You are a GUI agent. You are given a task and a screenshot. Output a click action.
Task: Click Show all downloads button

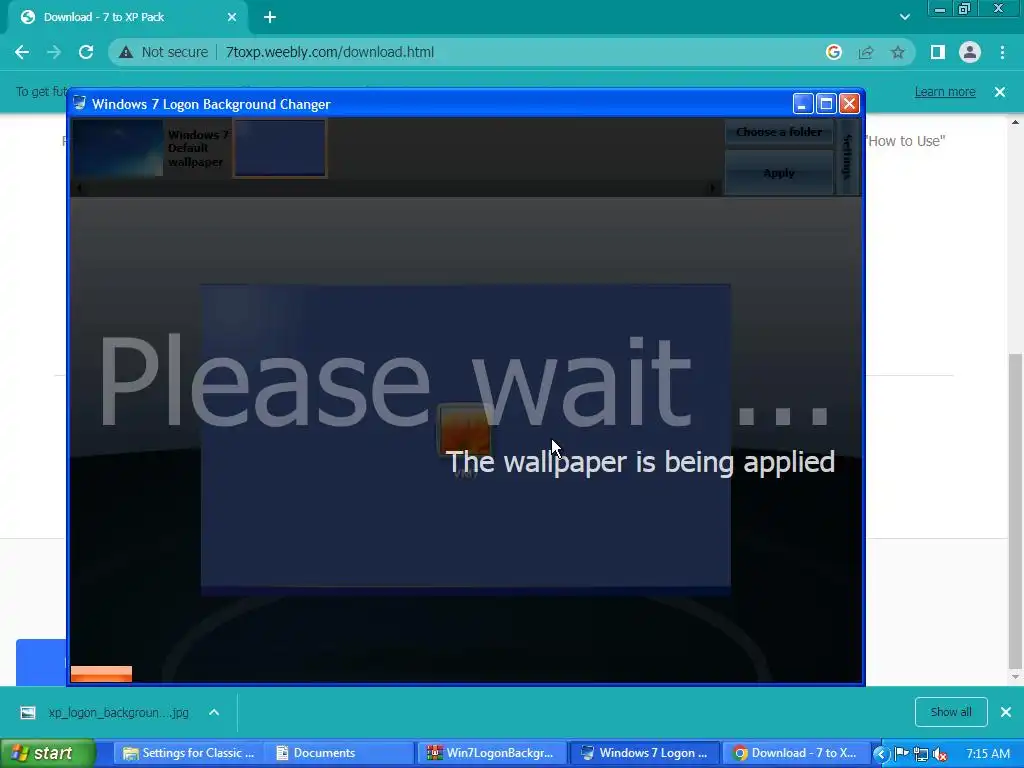(x=951, y=712)
